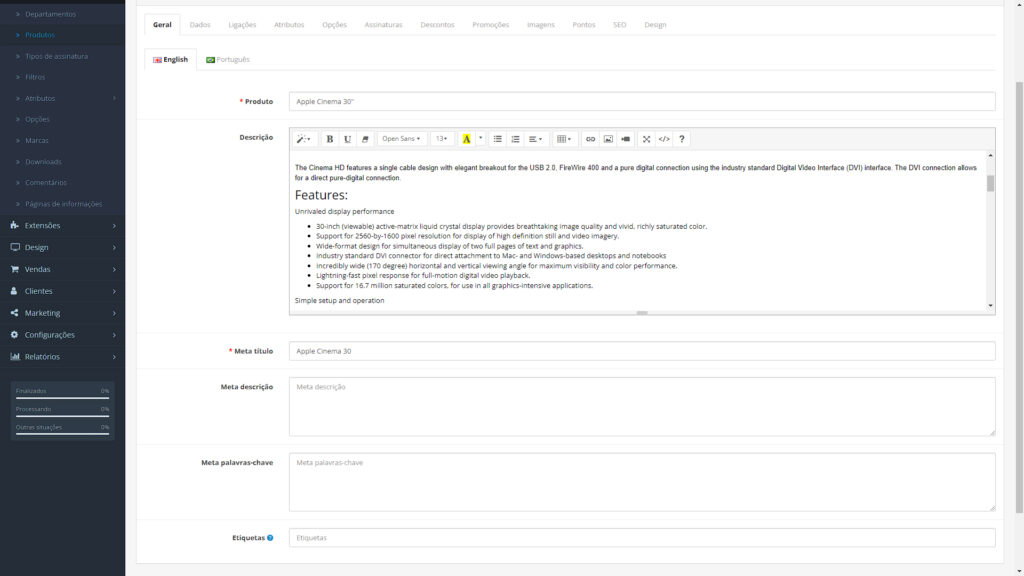This screenshot has width=1024, height=576.
Task: Open the Opções tab
Action: (x=334, y=25)
